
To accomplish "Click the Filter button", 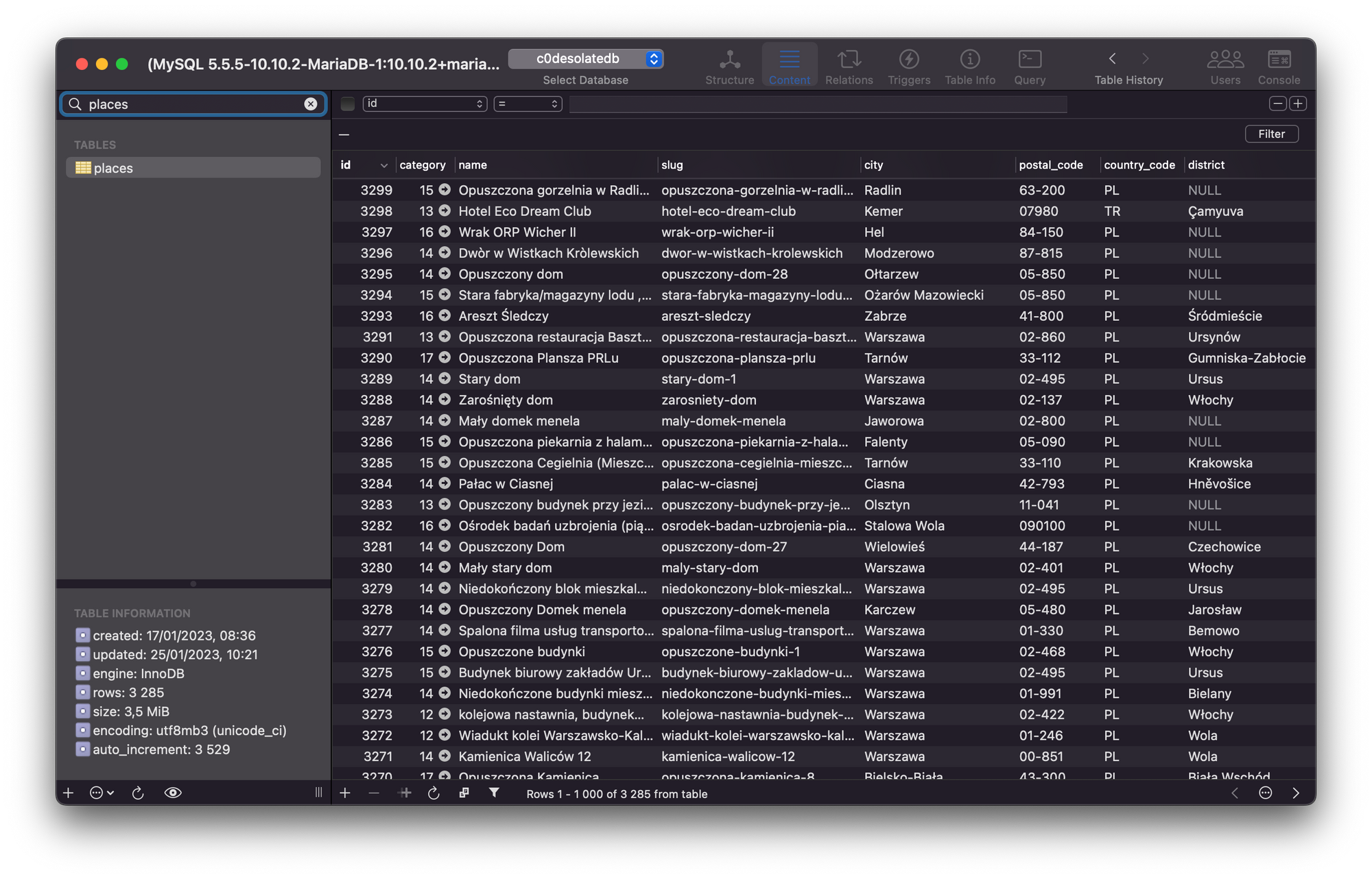I will point(1271,134).
